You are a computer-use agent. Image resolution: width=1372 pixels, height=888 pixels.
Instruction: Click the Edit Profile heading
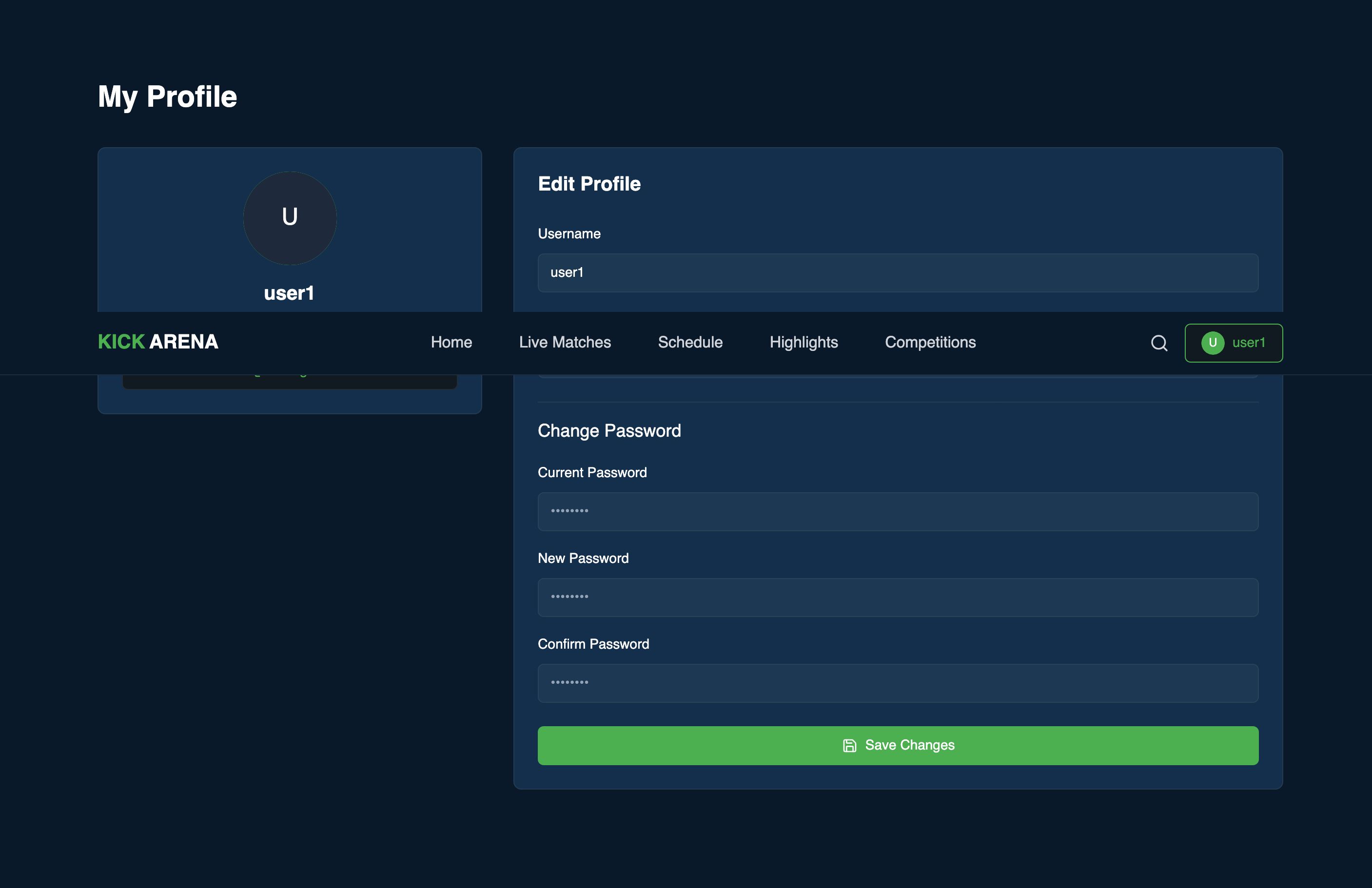tap(588, 184)
